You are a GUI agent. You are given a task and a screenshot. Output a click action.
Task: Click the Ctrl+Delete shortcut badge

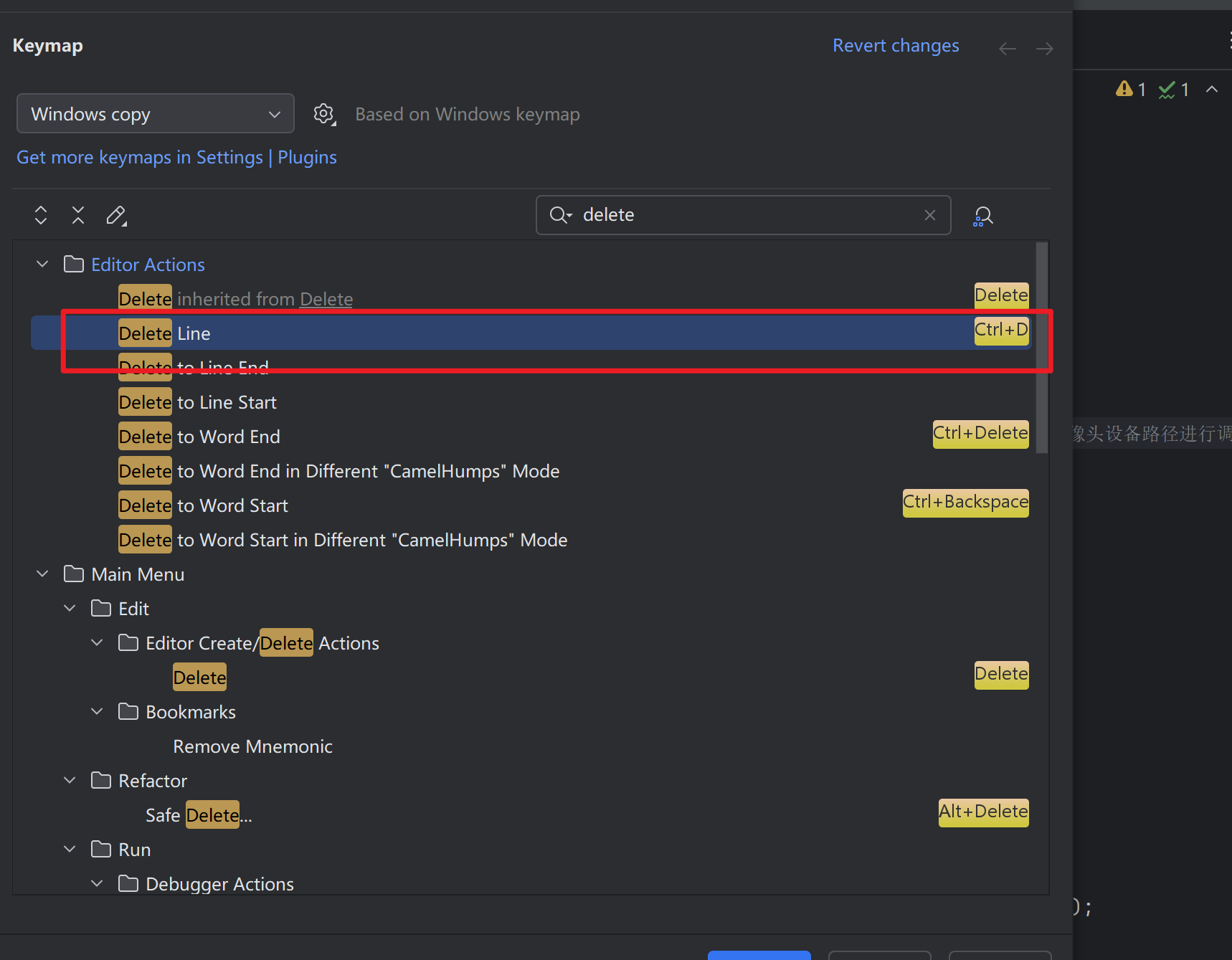click(x=980, y=434)
